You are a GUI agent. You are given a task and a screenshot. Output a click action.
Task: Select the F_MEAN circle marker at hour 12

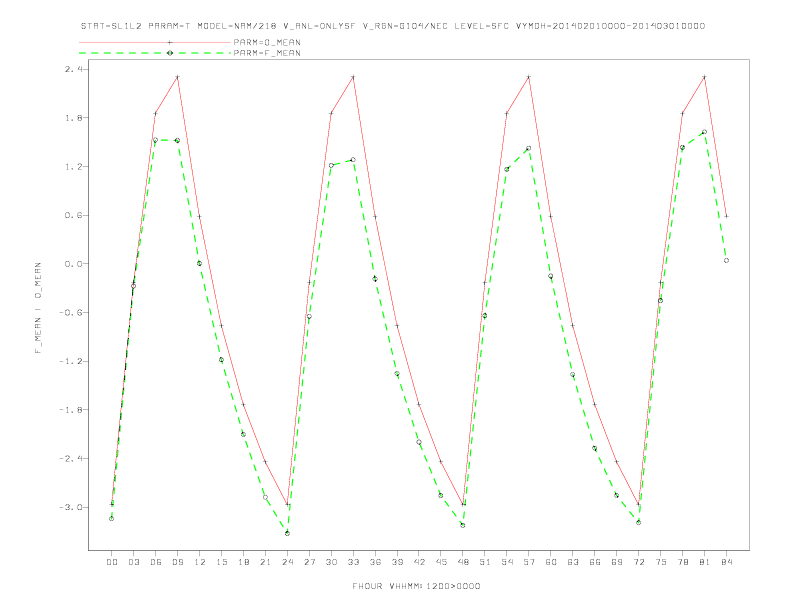(200, 263)
